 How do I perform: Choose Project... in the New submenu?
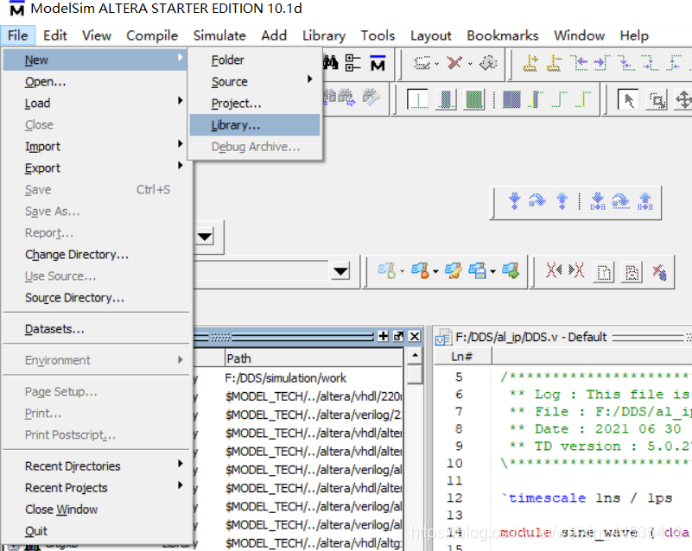point(255,104)
